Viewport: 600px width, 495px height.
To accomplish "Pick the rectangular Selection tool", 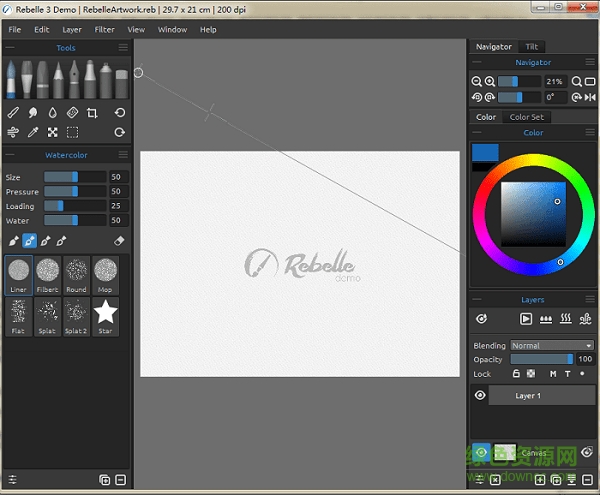I will pyautogui.click(x=72, y=132).
